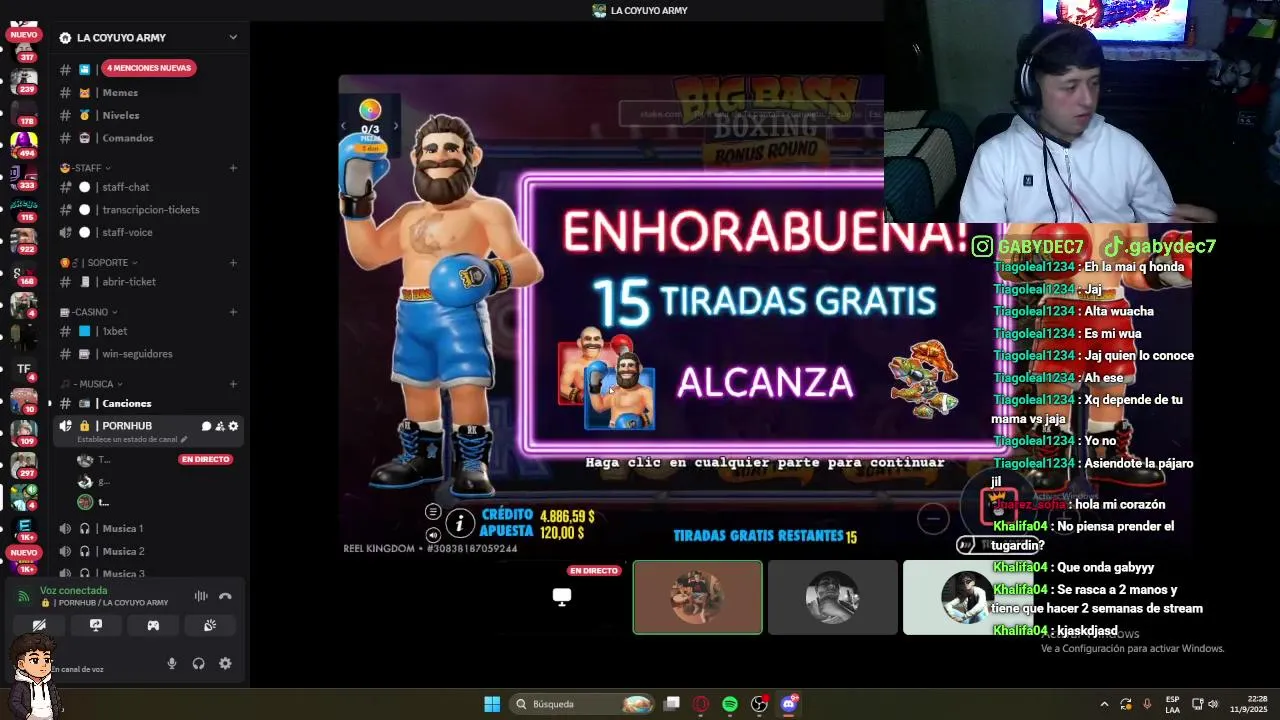Jump to 4 menciones nuevas

(x=150, y=68)
